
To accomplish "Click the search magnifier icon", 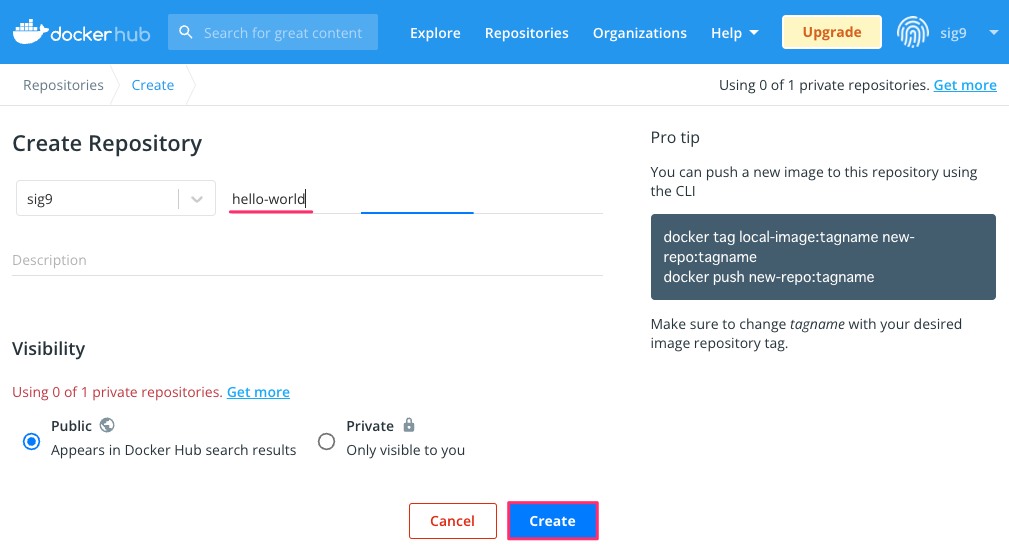I will coord(185,32).
